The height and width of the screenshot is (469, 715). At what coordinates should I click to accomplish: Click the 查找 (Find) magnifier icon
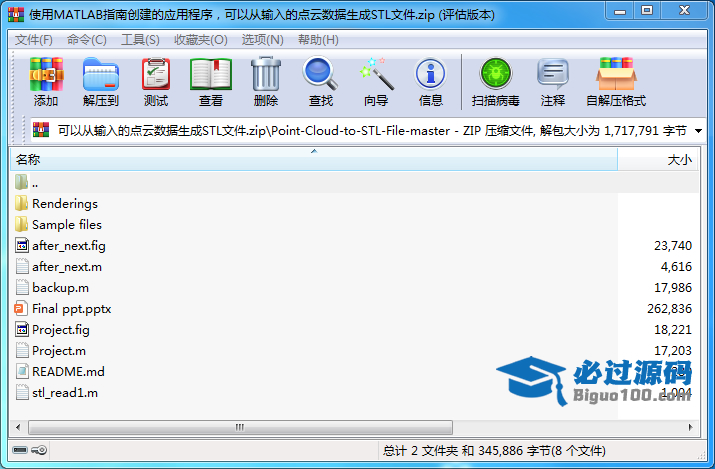point(321,73)
